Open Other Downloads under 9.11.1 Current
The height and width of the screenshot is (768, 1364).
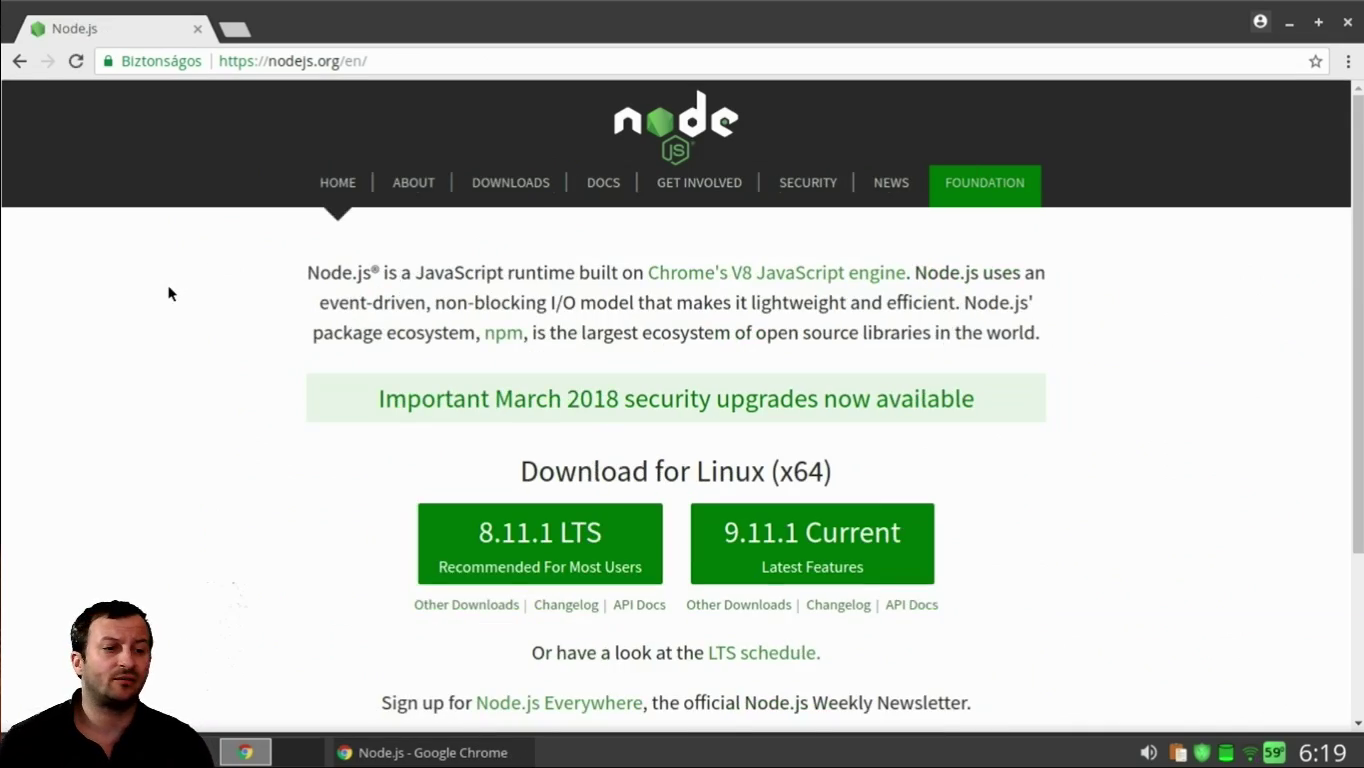(x=738, y=605)
